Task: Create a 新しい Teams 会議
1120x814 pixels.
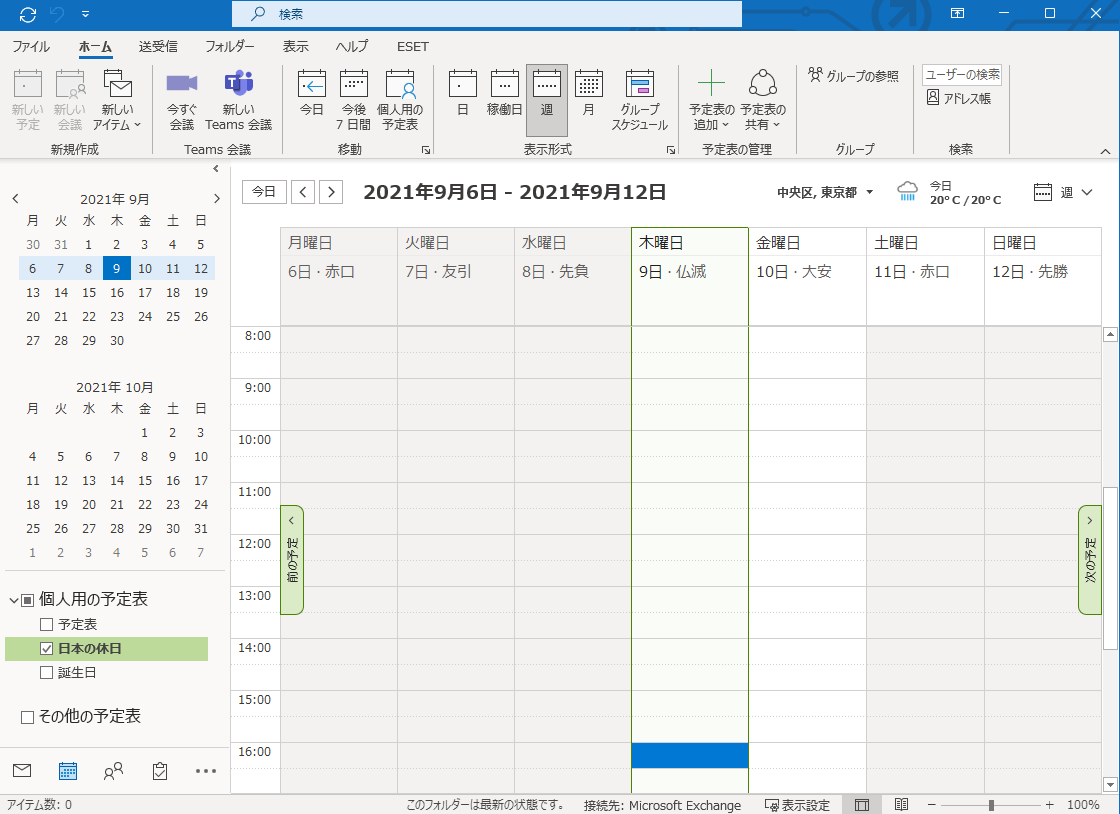Action: point(239,100)
